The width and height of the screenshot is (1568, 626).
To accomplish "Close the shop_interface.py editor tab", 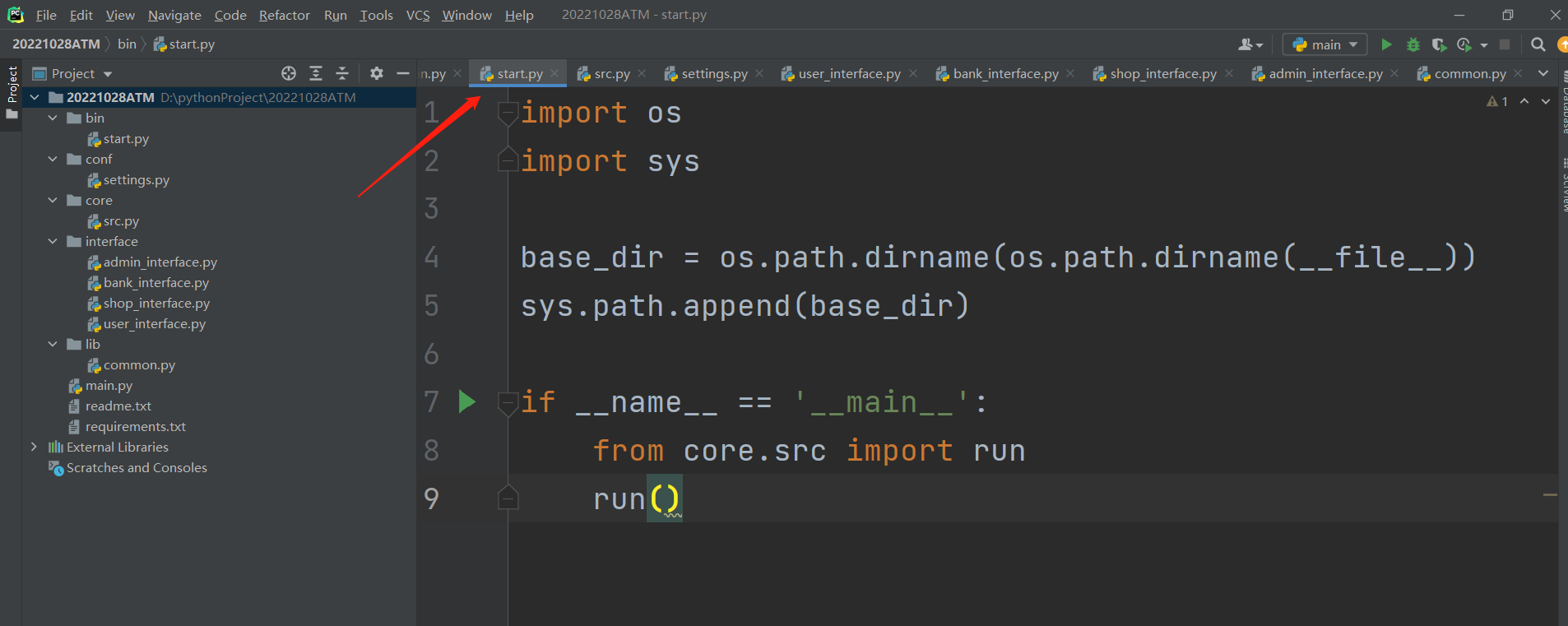I will click(1229, 73).
